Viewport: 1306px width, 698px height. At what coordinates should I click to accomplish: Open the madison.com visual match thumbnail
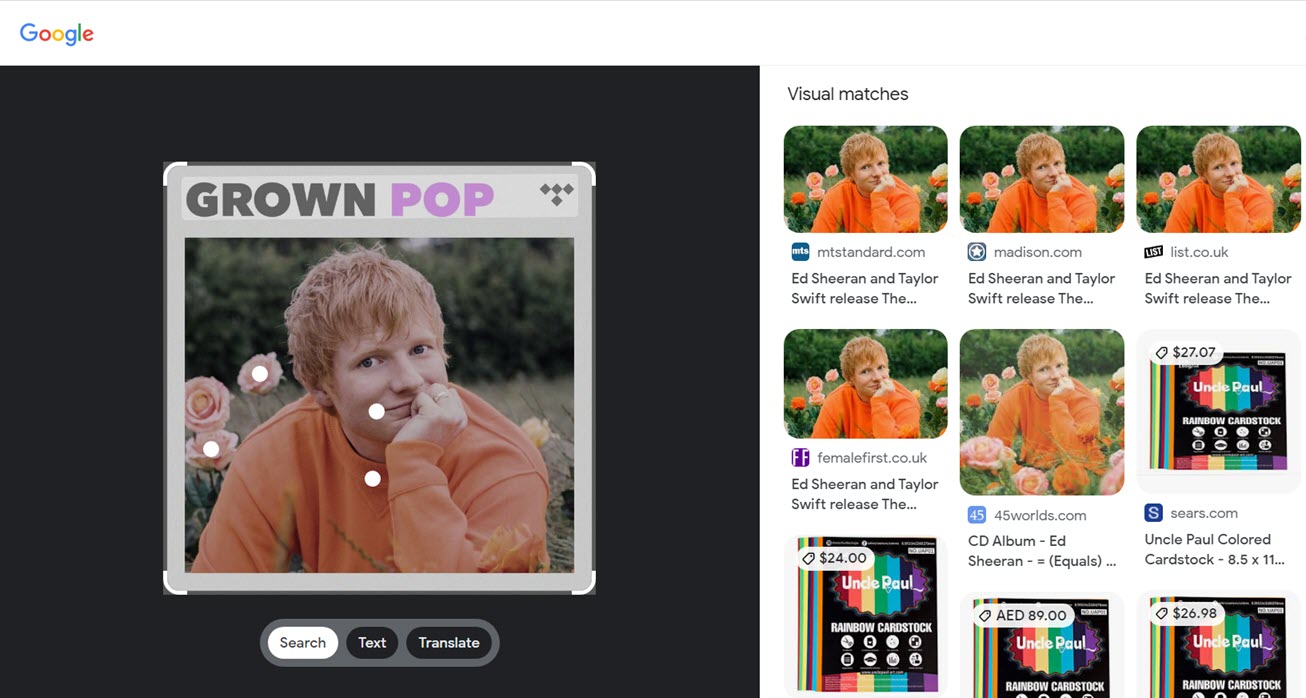[x=1042, y=179]
